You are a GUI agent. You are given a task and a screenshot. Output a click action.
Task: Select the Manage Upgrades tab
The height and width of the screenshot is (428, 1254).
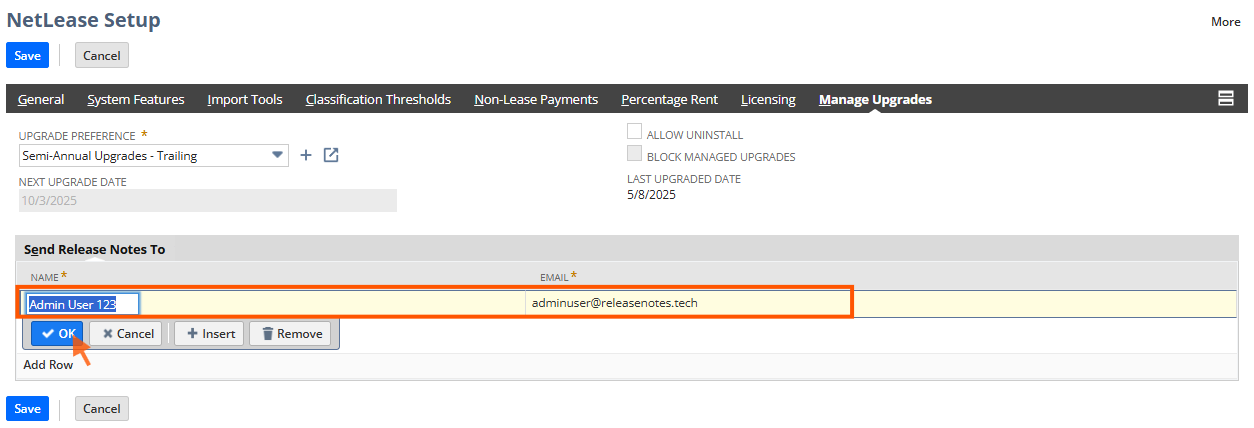875,99
